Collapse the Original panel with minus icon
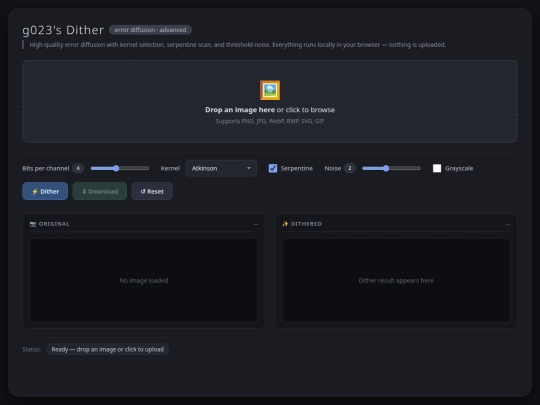This screenshot has width=540, height=405. 256,224
